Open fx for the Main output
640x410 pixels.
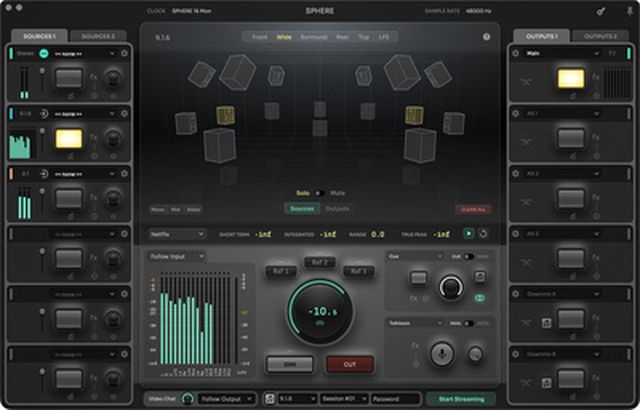(596, 77)
